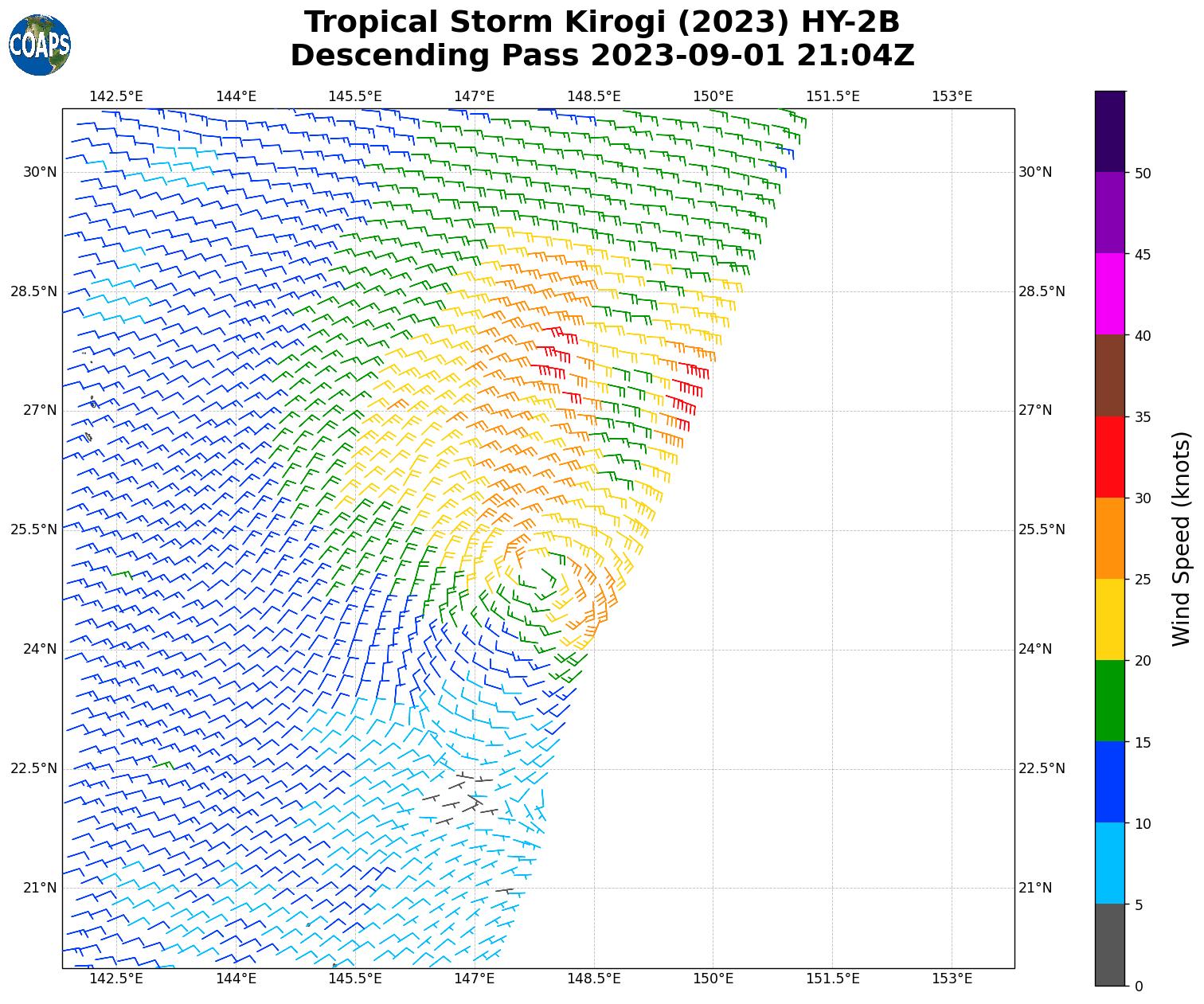The width and height of the screenshot is (1204, 1004).
Task: Select the 150°E label on the bottom axis
Action: (713, 978)
